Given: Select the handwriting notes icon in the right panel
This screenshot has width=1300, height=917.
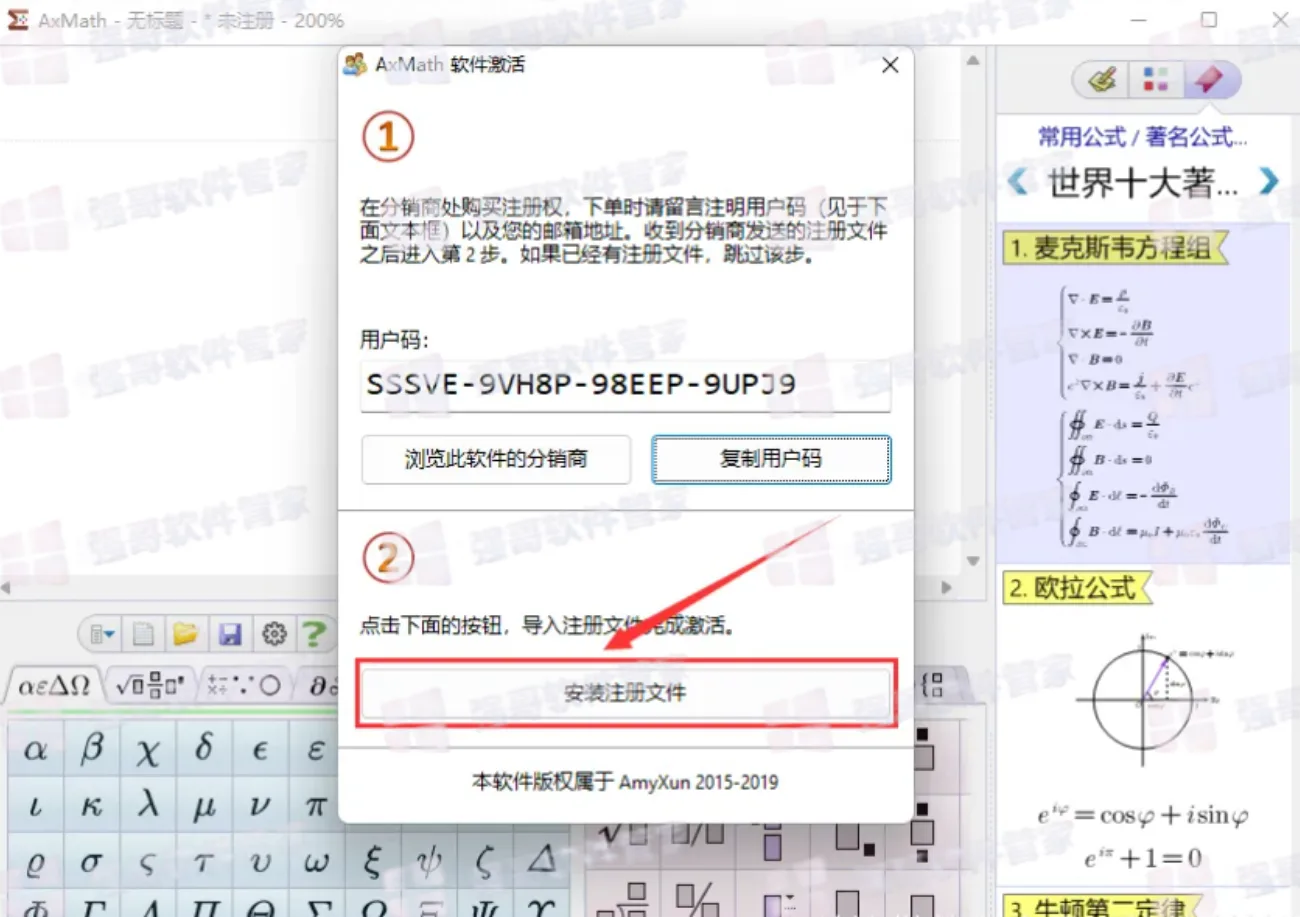Looking at the screenshot, I should coord(1102,80).
